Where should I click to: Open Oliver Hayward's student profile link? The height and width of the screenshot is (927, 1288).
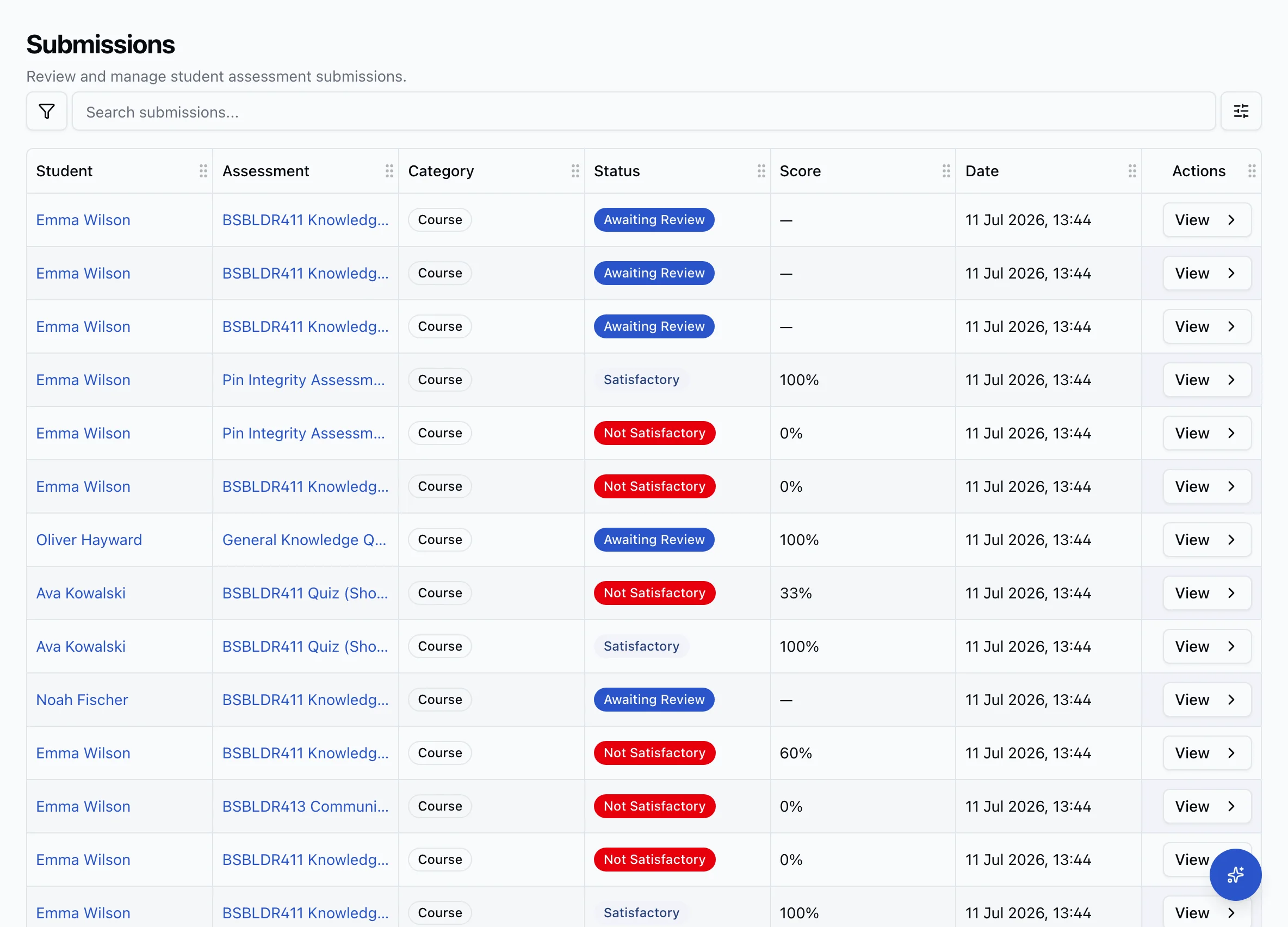(x=89, y=540)
